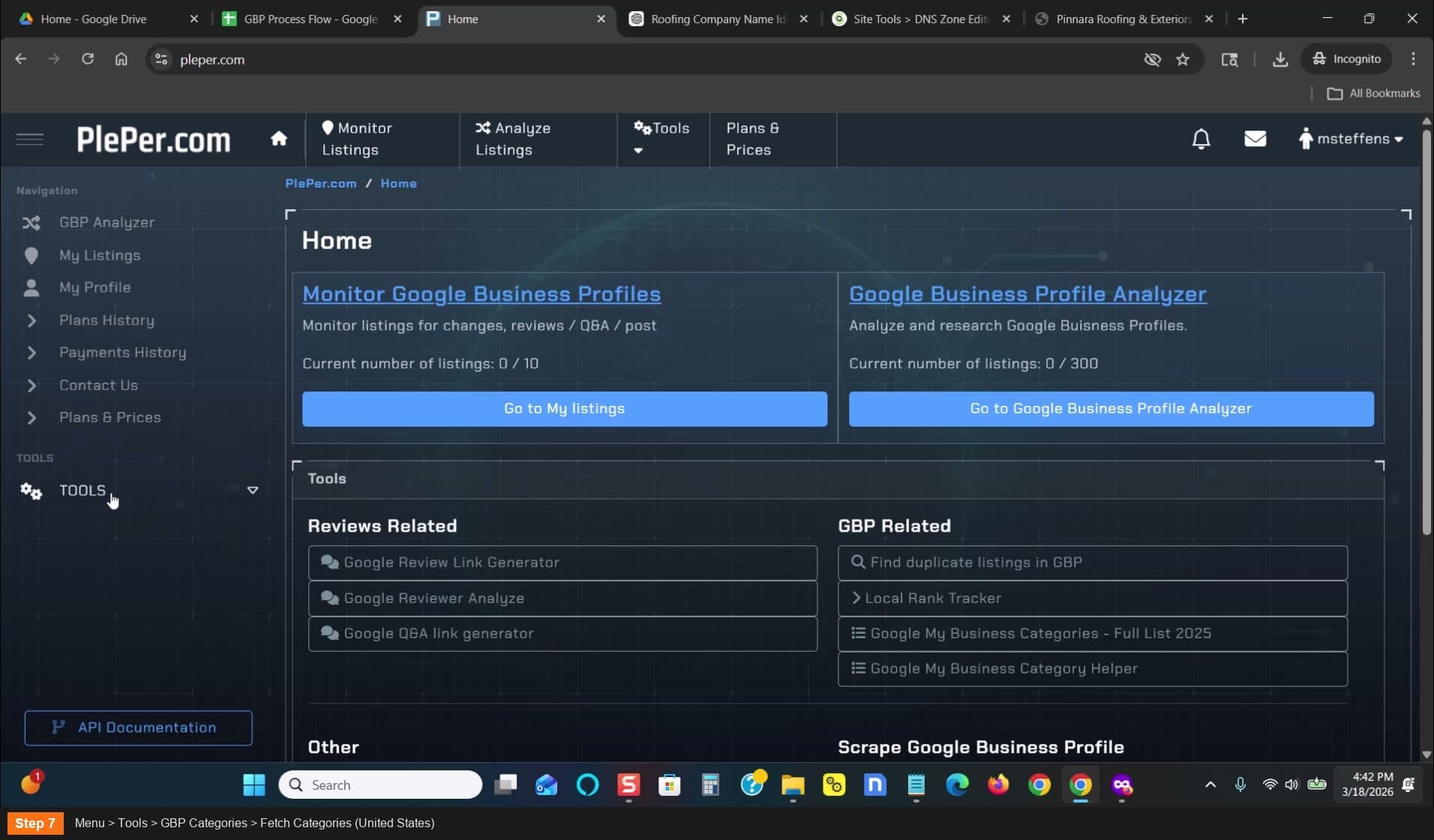Click the browser back arrow
The image size is (1434, 840).
[20, 59]
